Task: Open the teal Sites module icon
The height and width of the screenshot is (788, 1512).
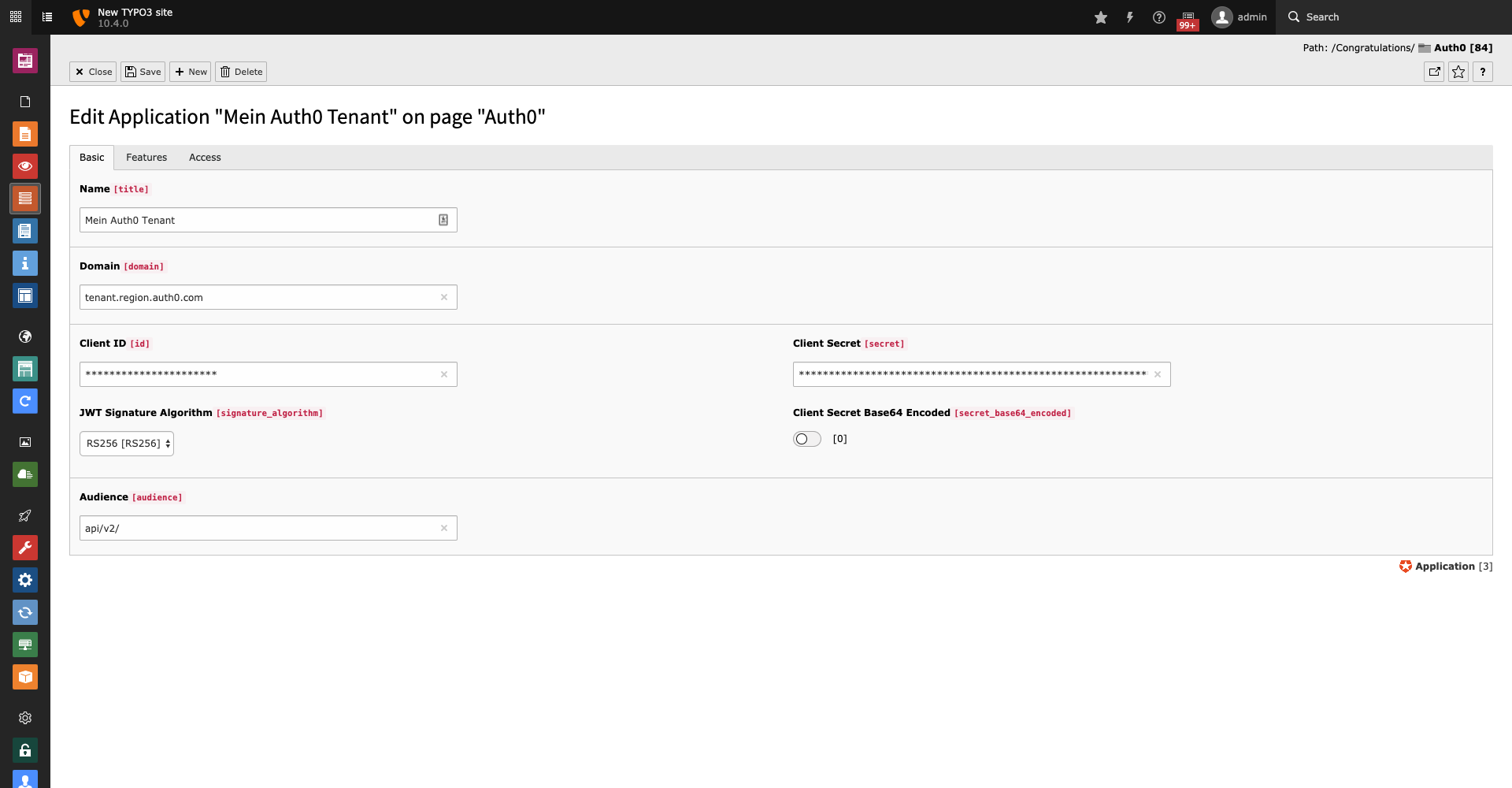Action: [x=25, y=369]
